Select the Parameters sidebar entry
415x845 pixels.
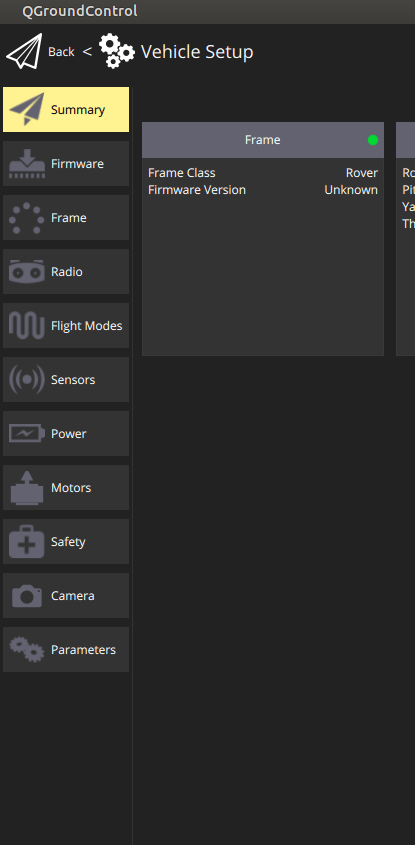[x=66, y=649]
